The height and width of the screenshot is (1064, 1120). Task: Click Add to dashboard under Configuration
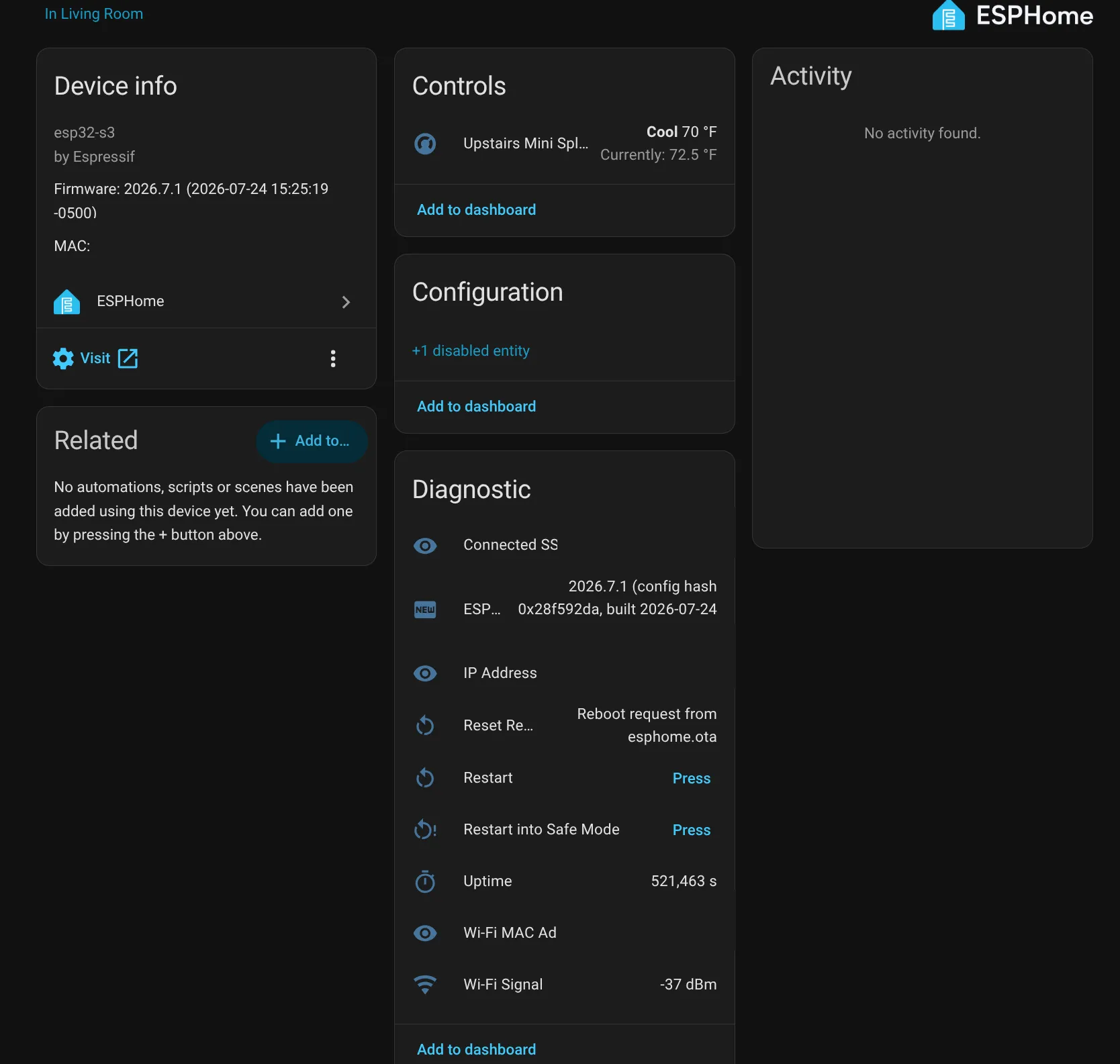pyautogui.click(x=477, y=407)
